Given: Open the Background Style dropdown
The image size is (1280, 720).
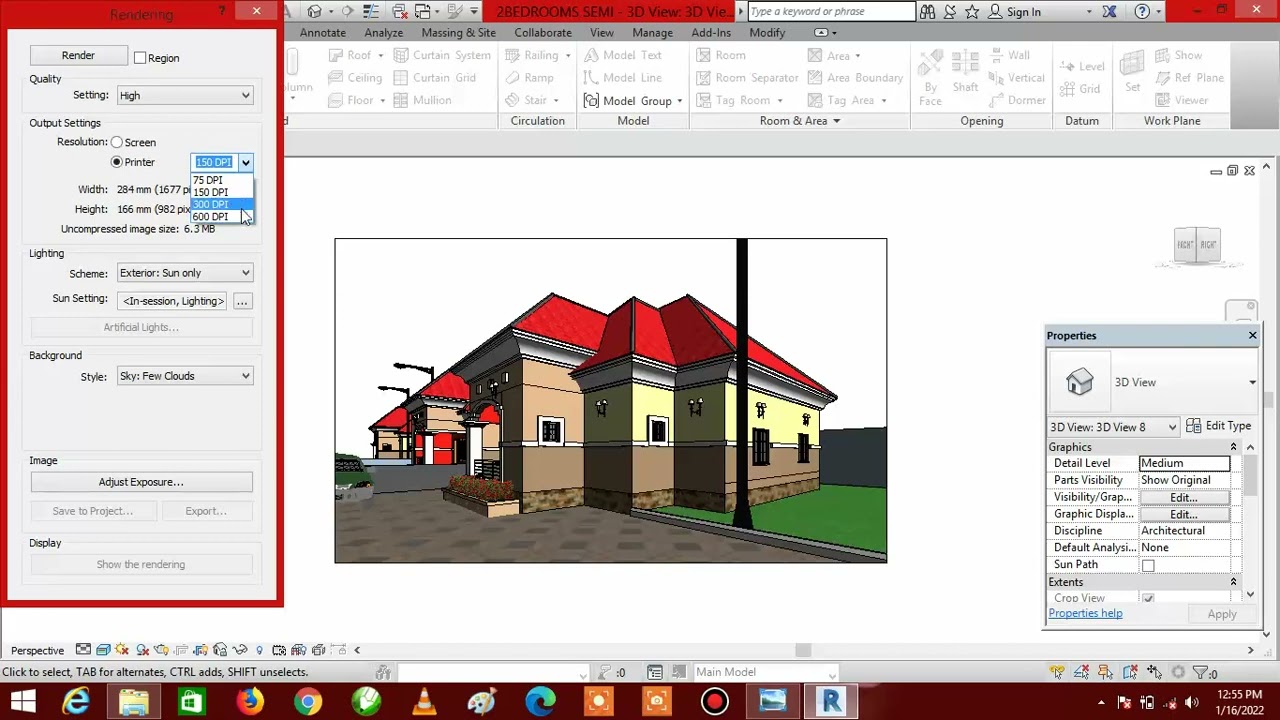Looking at the screenshot, I should click(185, 376).
